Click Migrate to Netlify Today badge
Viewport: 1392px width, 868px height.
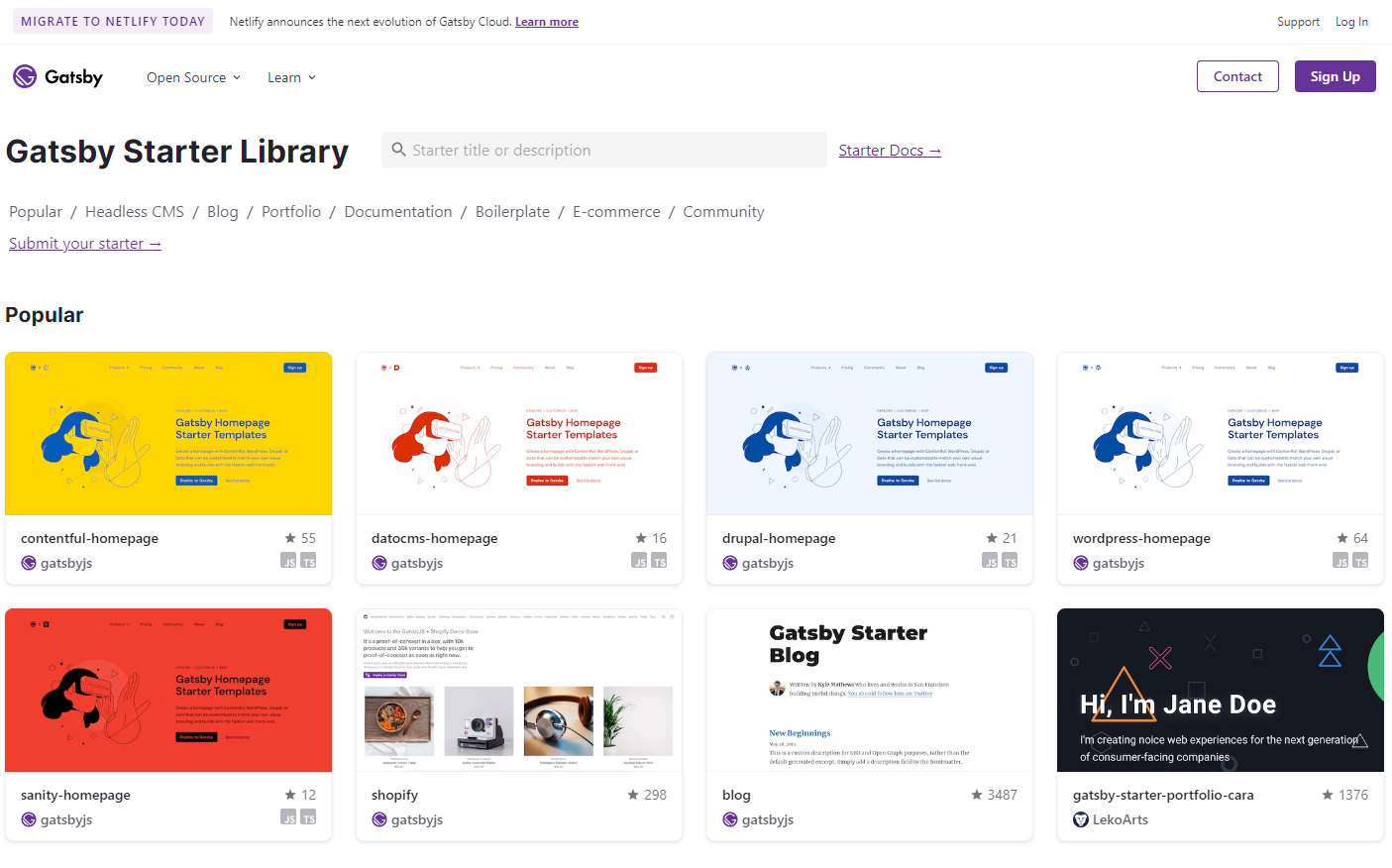click(113, 21)
